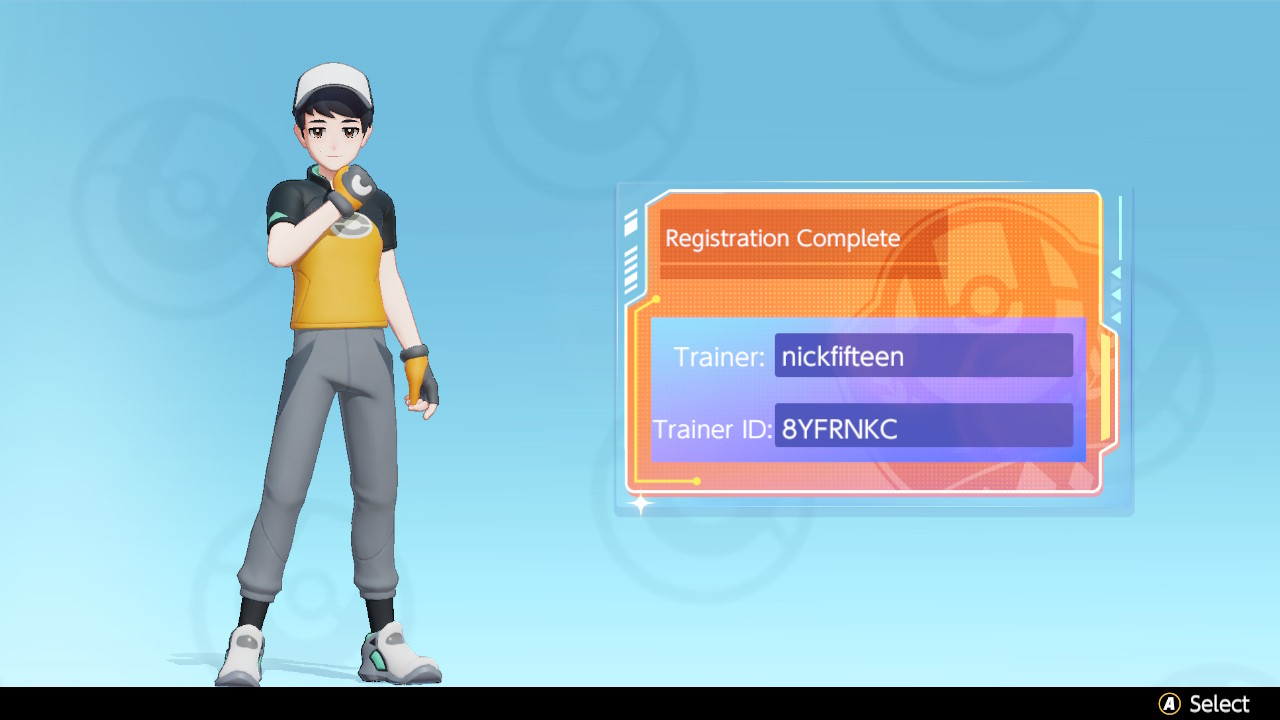Click the A button Select prompt
1280x720 pixels.
pyautogui.click(x=1204, y=704)
